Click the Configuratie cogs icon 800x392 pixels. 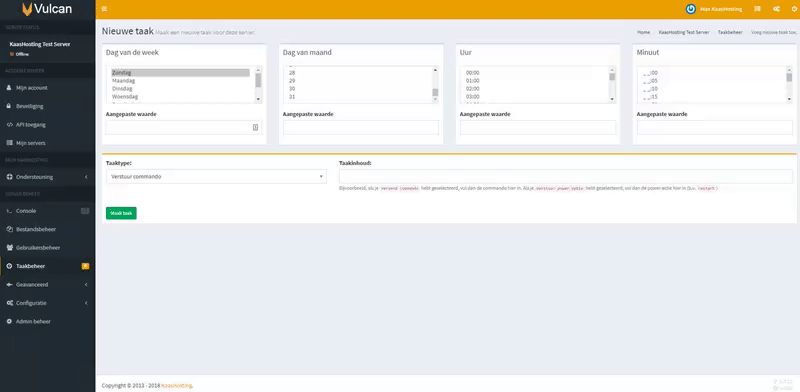click(10, 303)
